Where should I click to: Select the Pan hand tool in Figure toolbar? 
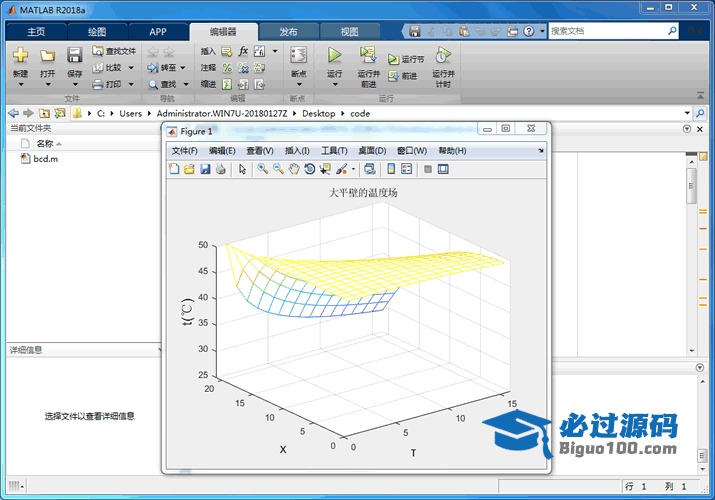[294, 169]
